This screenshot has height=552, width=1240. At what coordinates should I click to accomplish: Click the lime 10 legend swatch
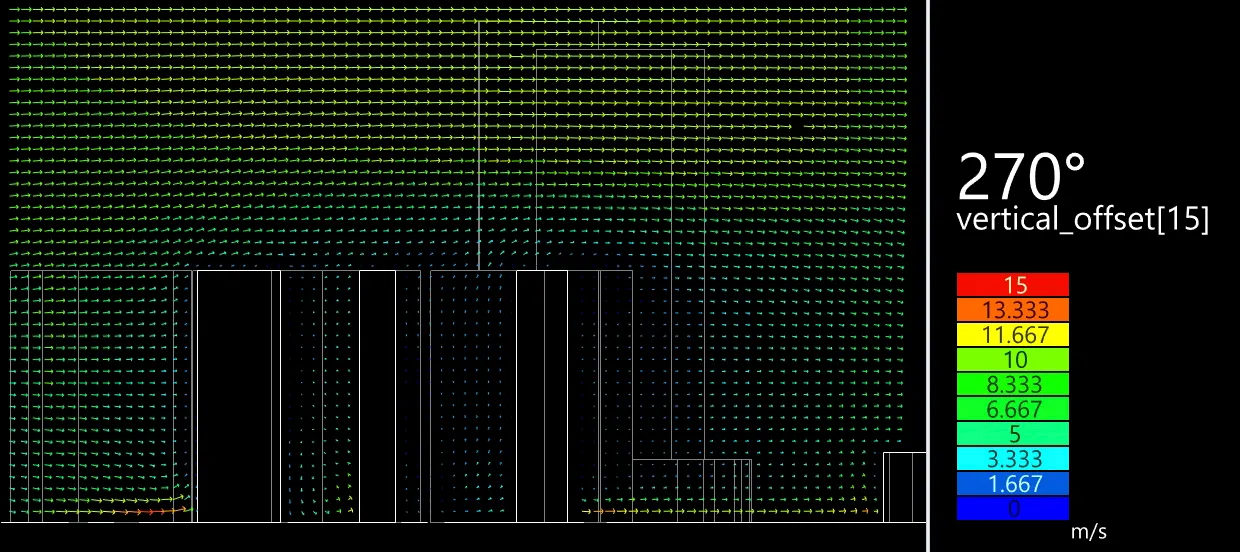(x=1013, y=359)
